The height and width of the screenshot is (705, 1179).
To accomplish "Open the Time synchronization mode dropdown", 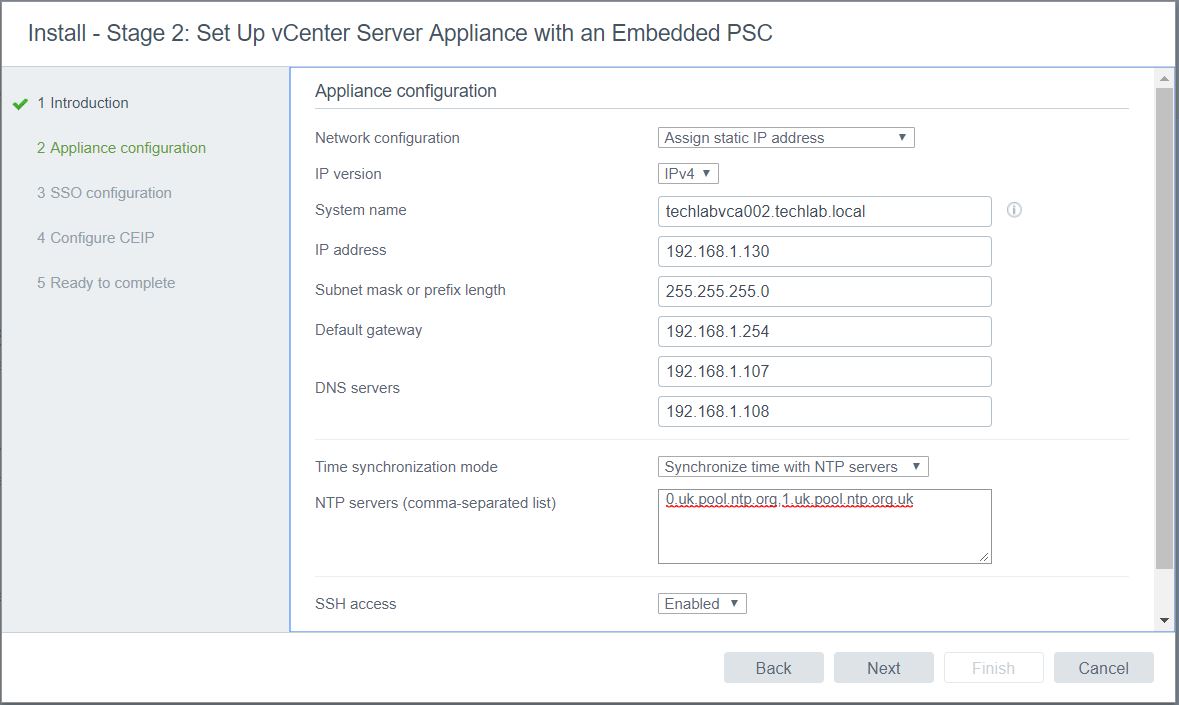I will click(x=793, y=467).
